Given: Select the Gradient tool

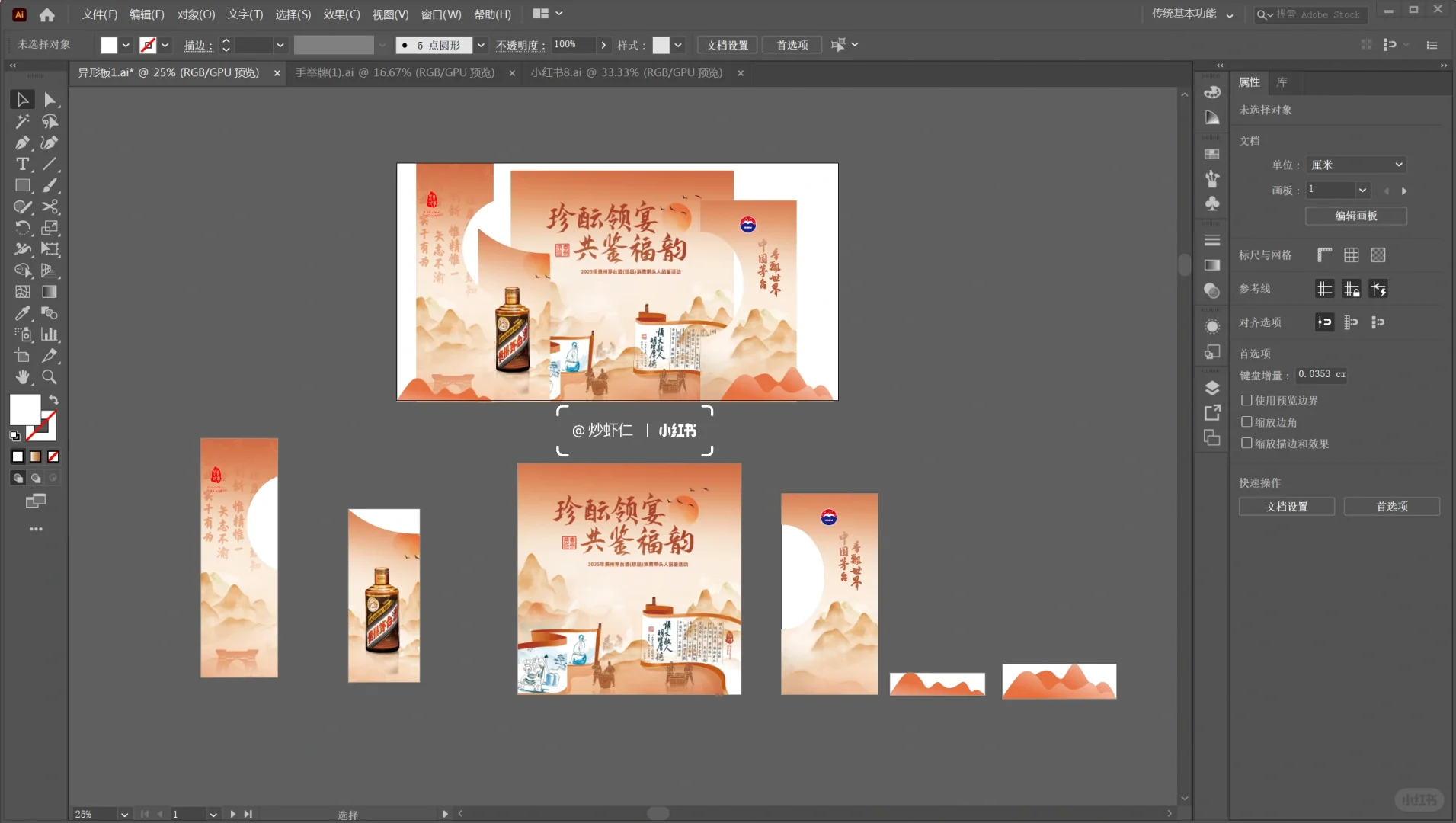Looking at the screenshot, I should [50, 292].
